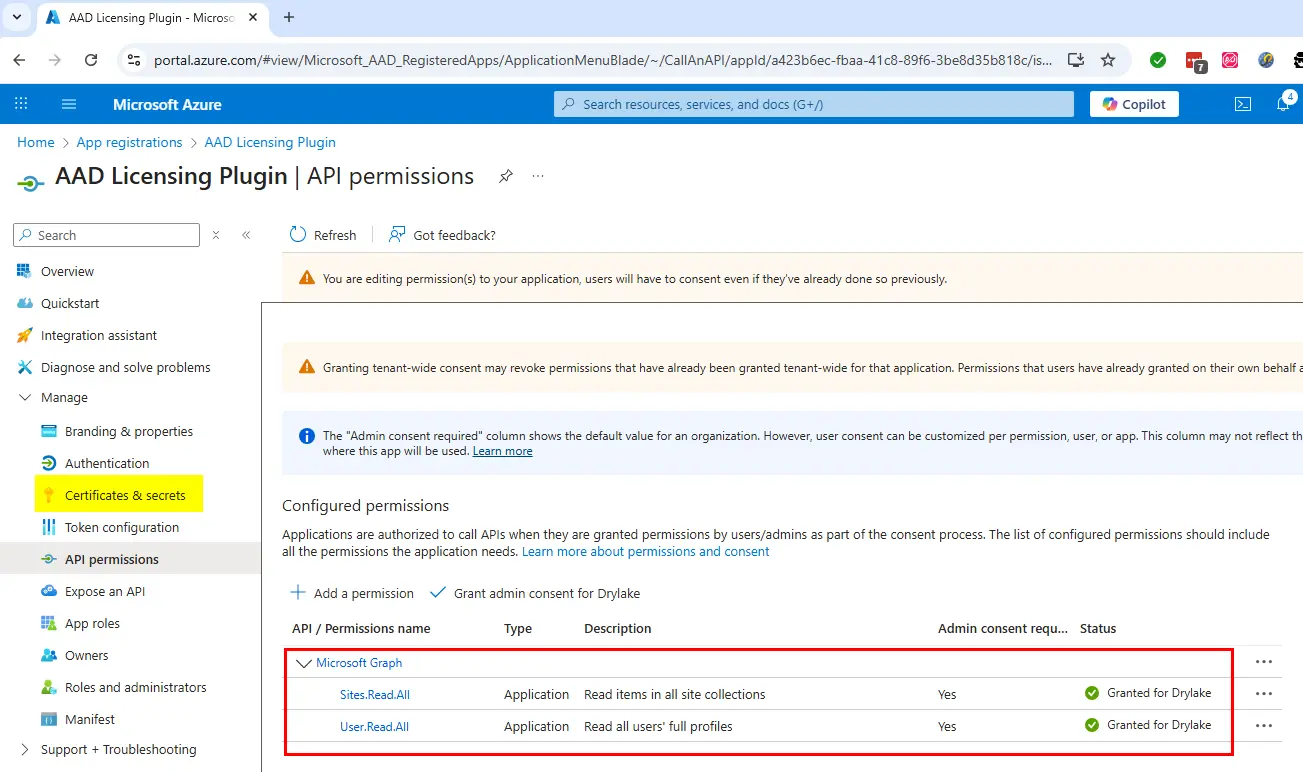1303x772 pixels.
Task: Pin the API permissions blade
Action: (506, 177)
